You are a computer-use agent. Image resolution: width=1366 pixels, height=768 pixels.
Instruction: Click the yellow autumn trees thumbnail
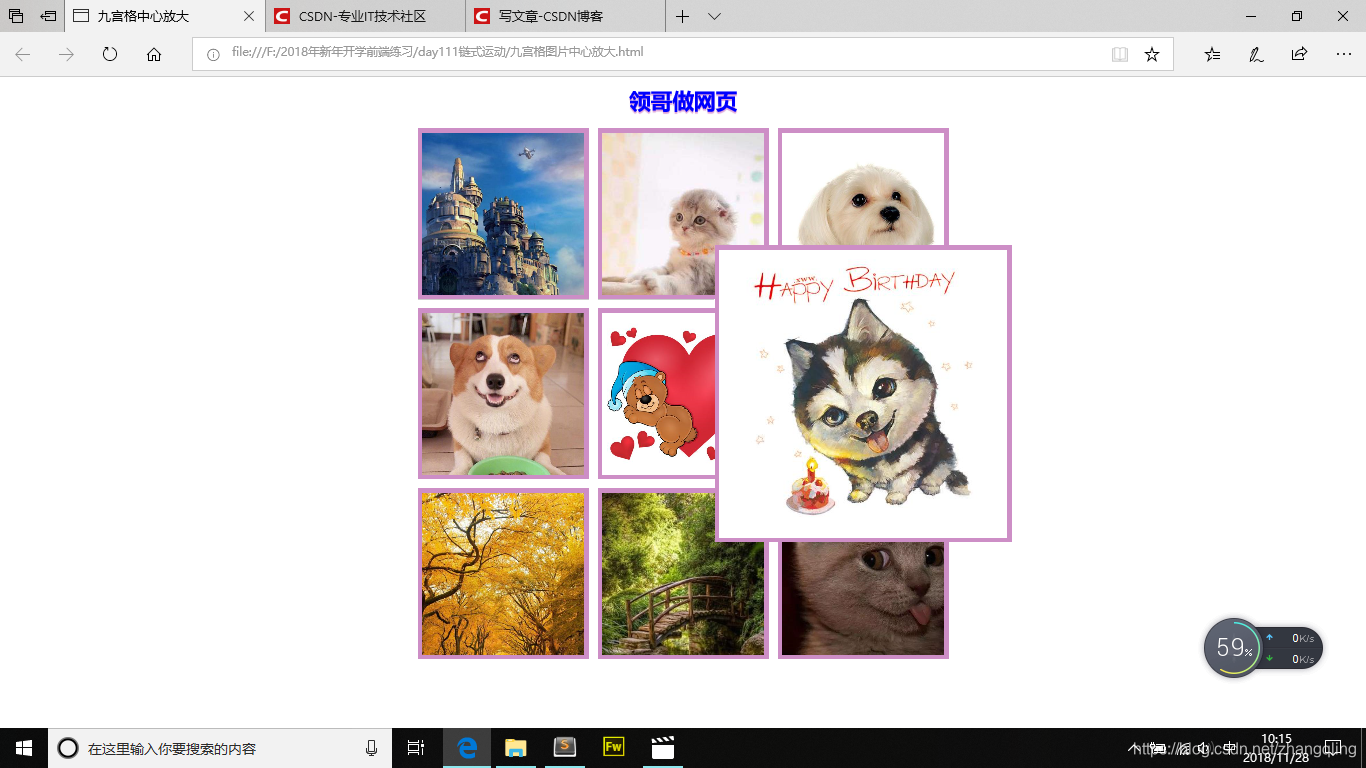click(x=503, y=574)
